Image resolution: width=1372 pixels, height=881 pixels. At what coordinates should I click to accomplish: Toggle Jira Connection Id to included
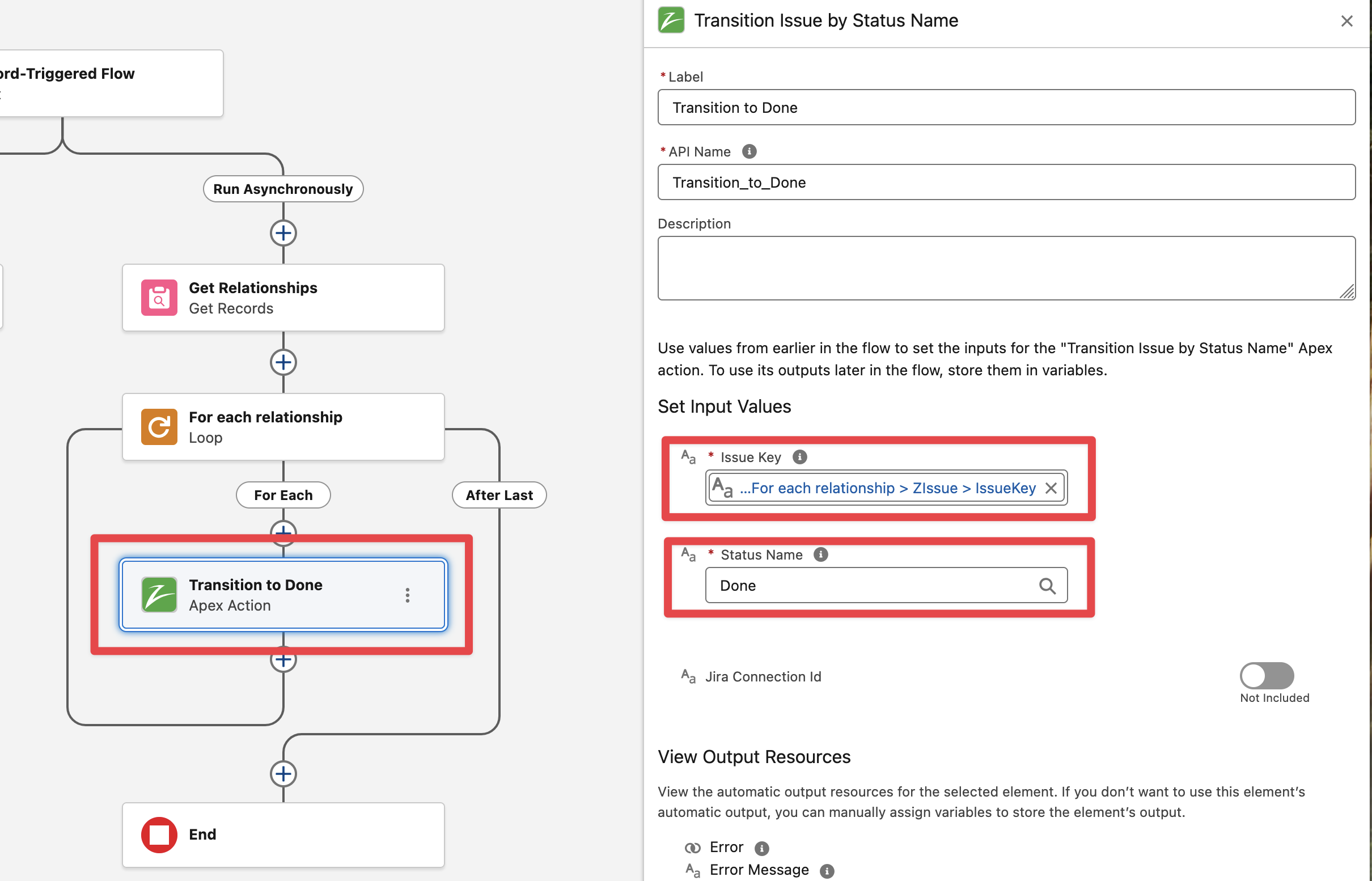1266,676
